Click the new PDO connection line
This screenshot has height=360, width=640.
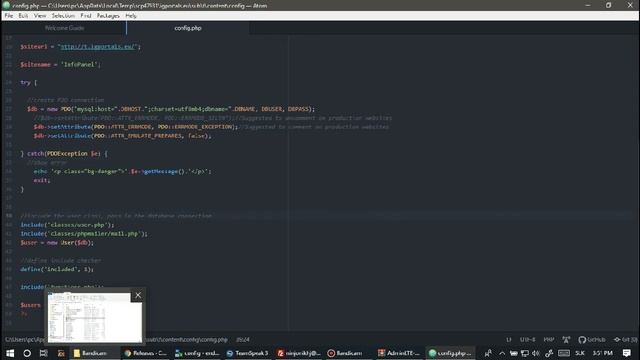click(171, 109)
